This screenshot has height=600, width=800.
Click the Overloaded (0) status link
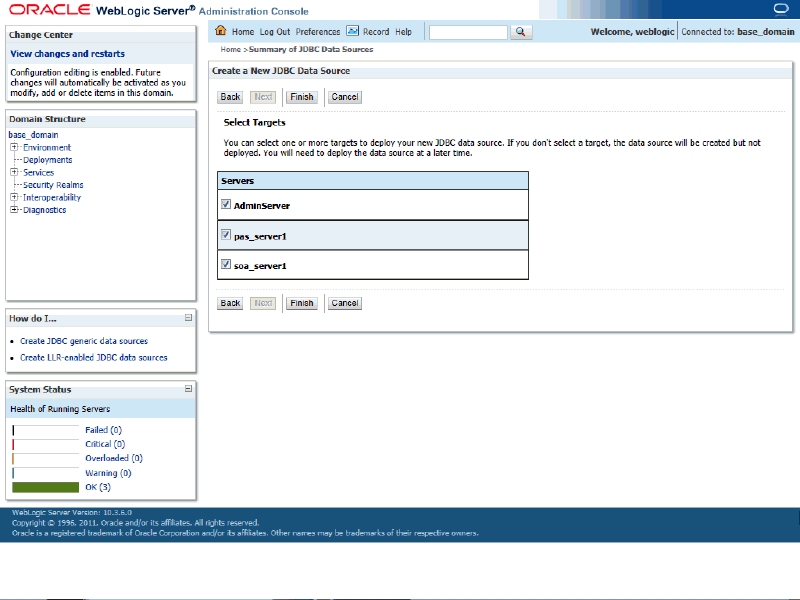114,458
